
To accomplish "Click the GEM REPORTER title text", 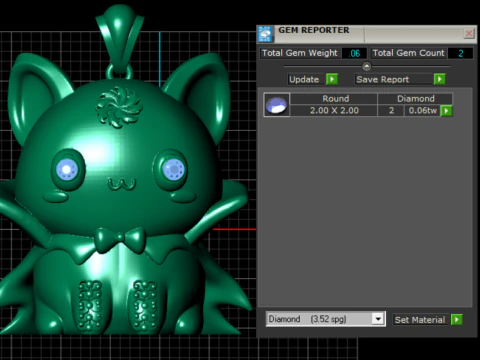I will (314, 30).
